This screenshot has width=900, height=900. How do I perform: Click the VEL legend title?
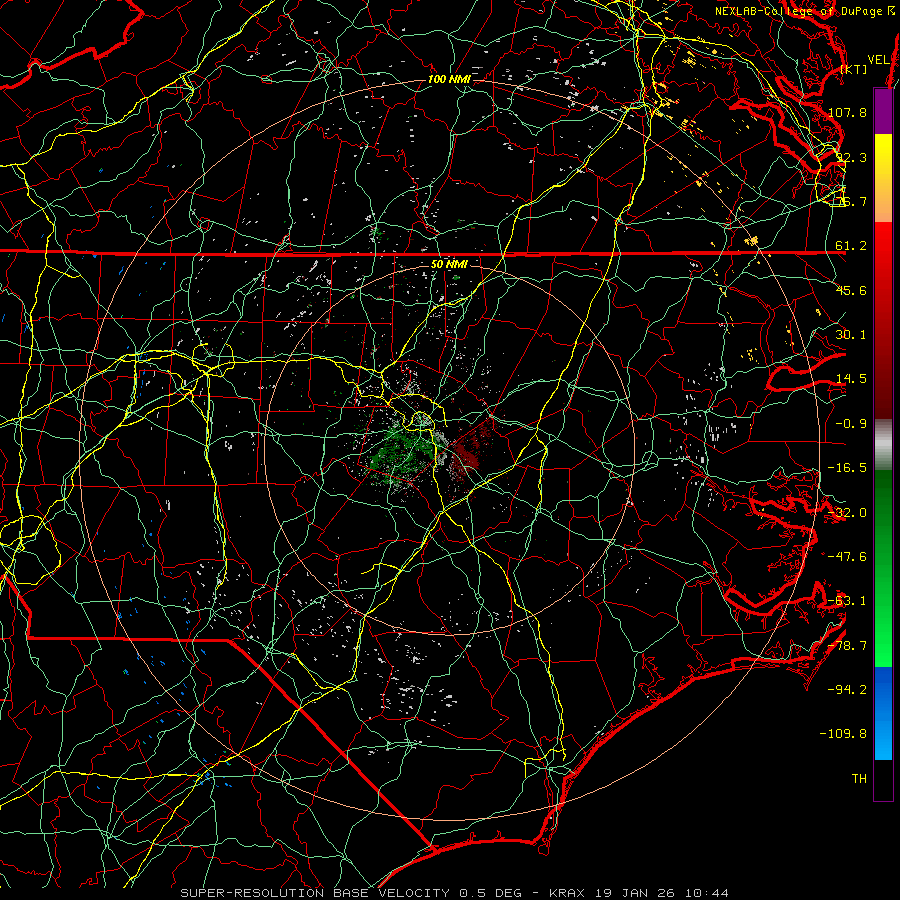point(879,60)
